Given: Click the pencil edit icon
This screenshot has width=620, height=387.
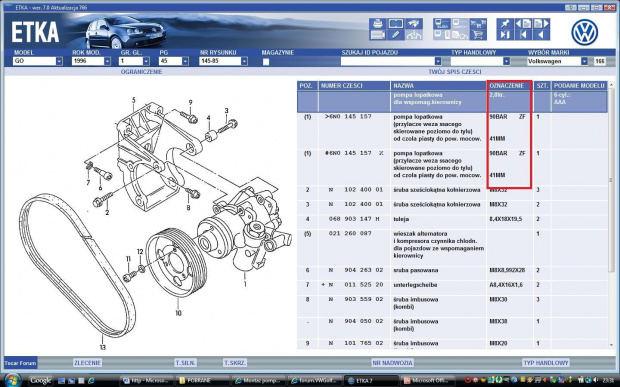Looking at the screenshot, I should coord(395,35).
